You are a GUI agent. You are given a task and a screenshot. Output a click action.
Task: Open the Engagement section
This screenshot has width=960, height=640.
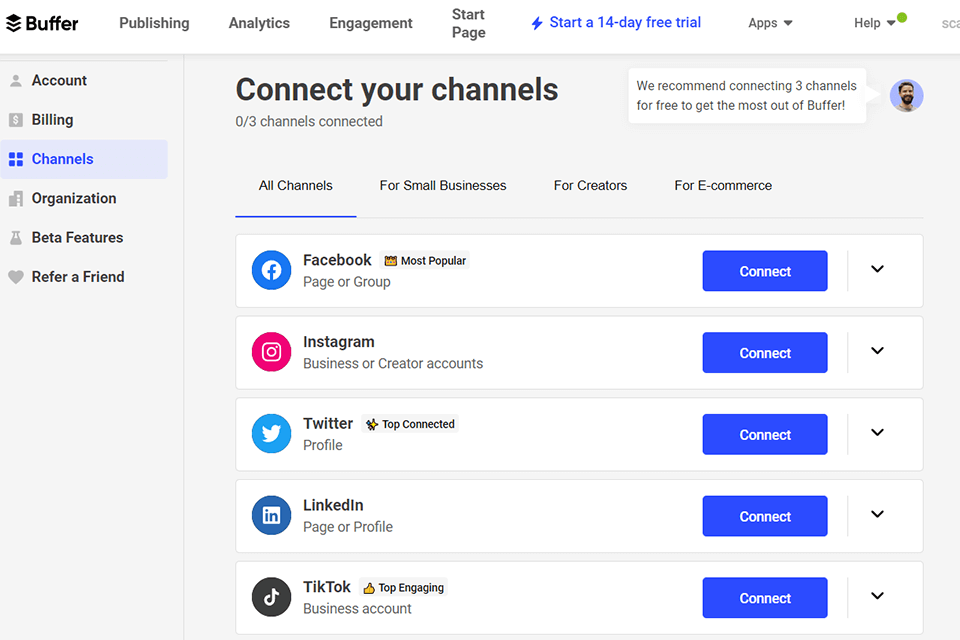(x=371, y=23)
